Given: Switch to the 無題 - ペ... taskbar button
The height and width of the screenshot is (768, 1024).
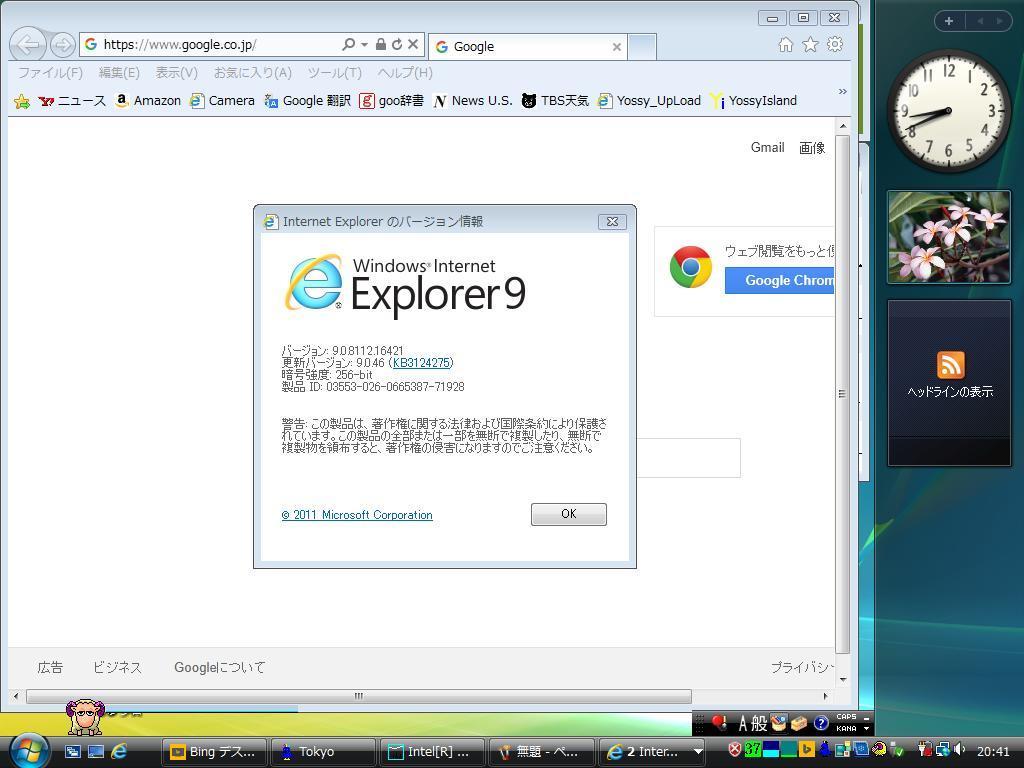Looking at the screenshot, I should (541, 752).
